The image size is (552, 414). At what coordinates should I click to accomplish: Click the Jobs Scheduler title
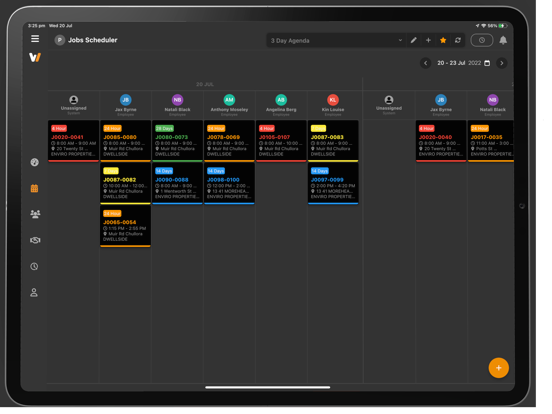tap(93, 40)
